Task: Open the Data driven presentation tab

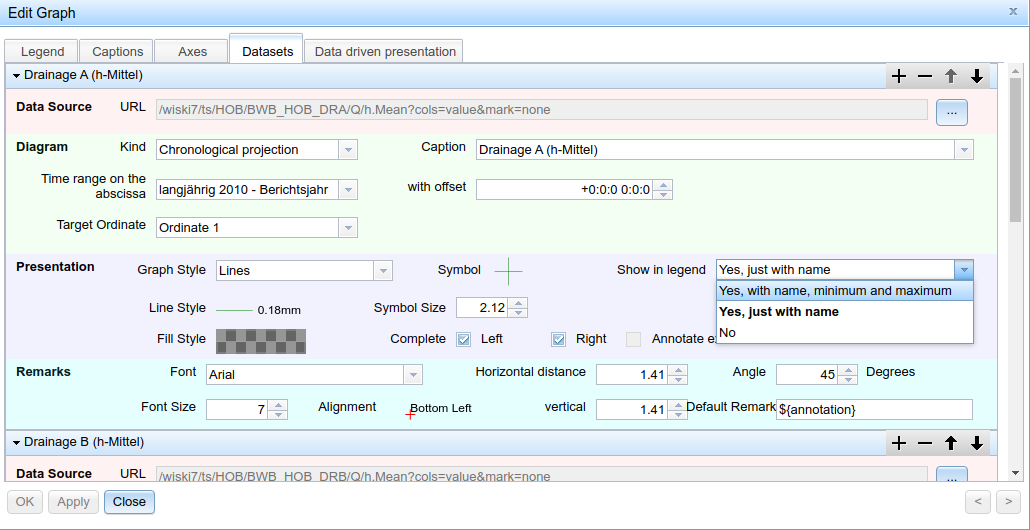Action: click(x=384, y=51)
